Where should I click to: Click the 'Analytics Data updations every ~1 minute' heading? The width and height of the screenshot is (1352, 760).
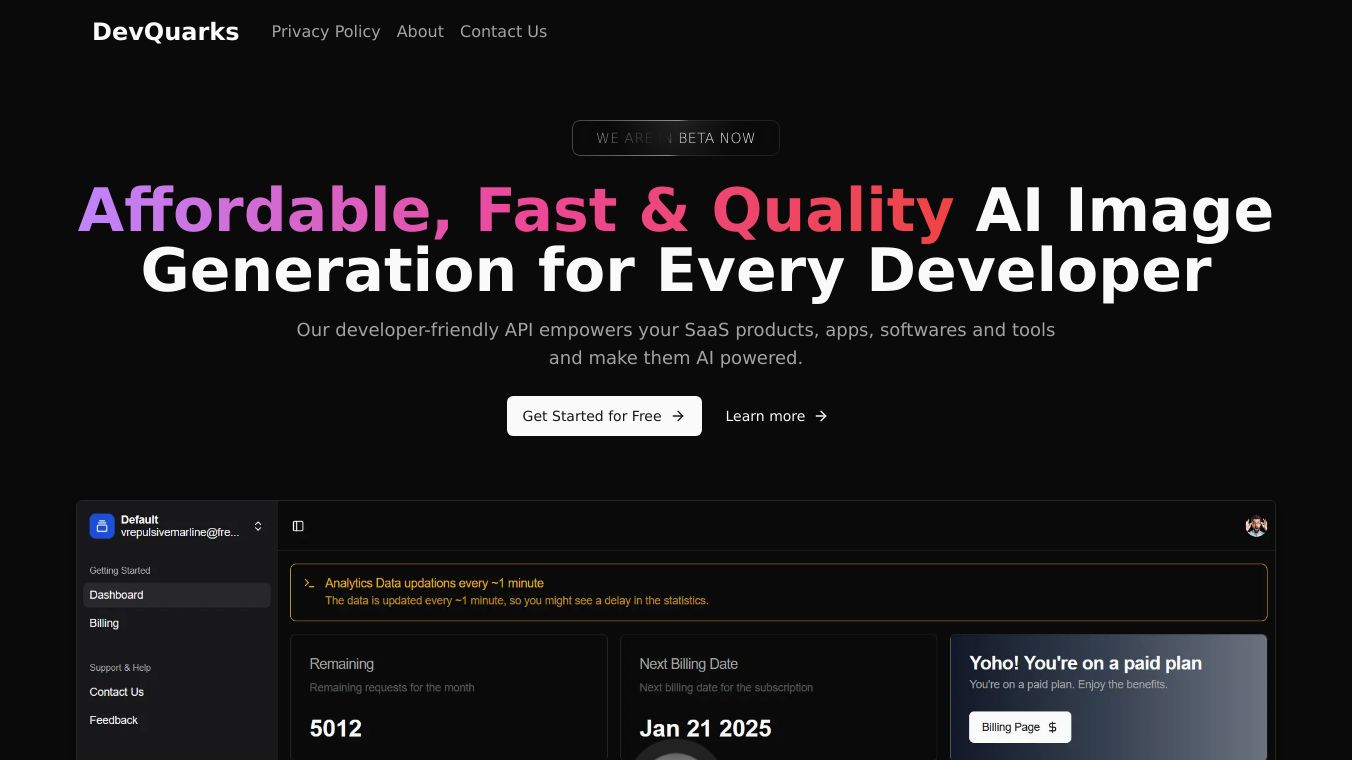click(434, 583)
